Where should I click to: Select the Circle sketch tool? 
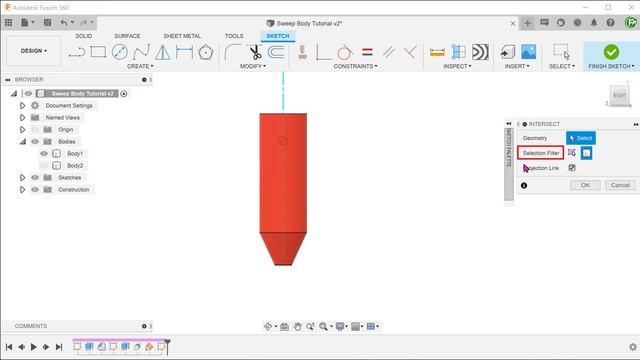(120, 52)
